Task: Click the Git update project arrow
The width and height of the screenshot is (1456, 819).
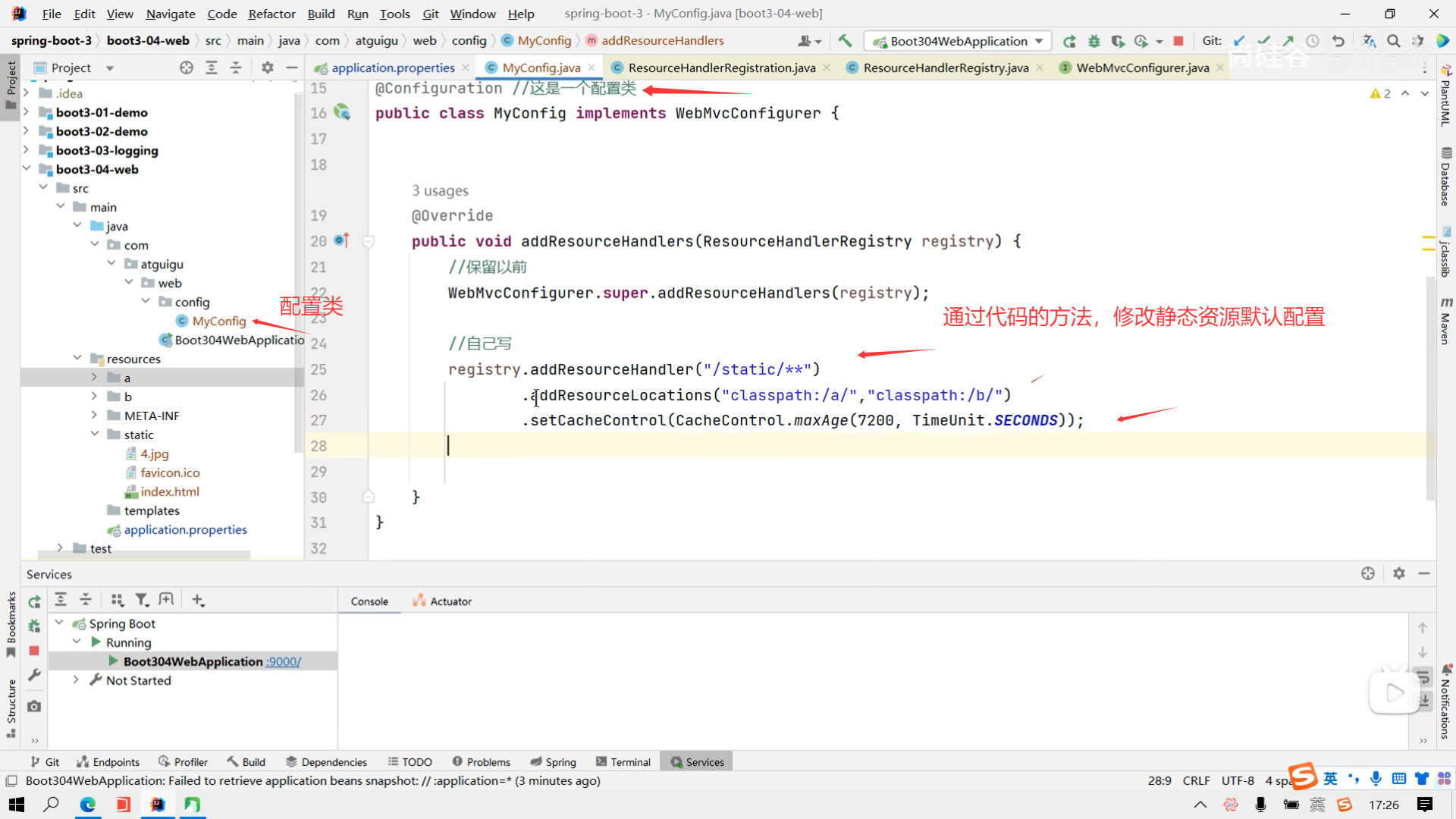Action: (x=1239, y=41)
